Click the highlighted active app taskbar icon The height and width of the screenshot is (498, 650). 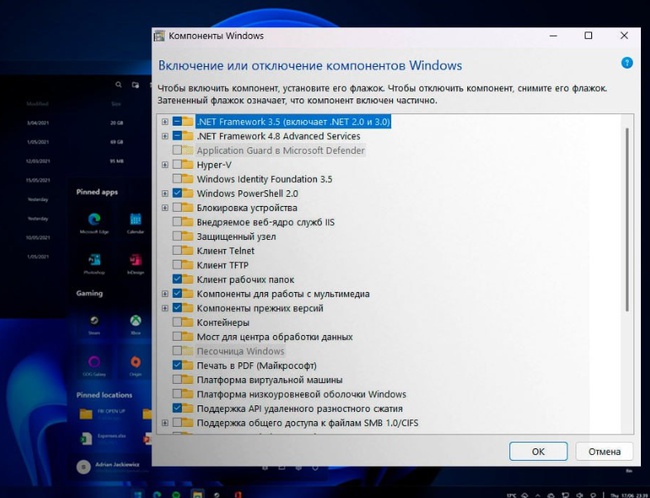pos(197,494)
